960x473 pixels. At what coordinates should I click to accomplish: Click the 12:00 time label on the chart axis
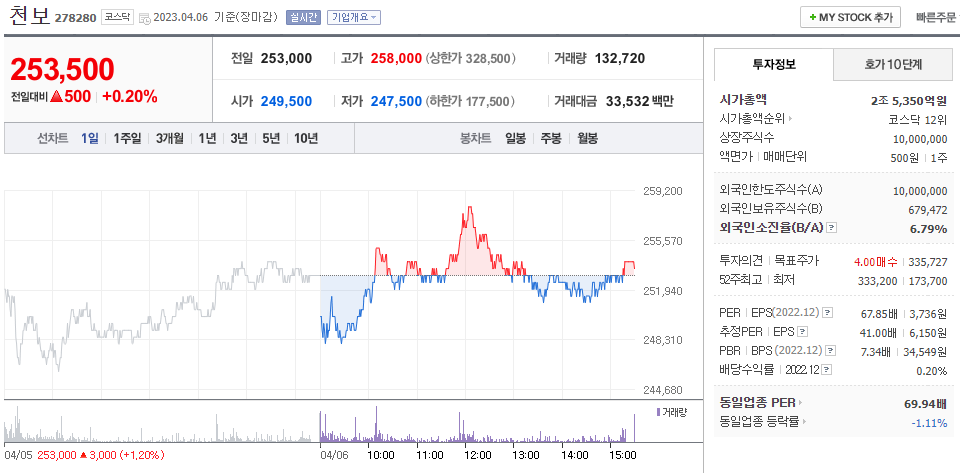(478, 455)
